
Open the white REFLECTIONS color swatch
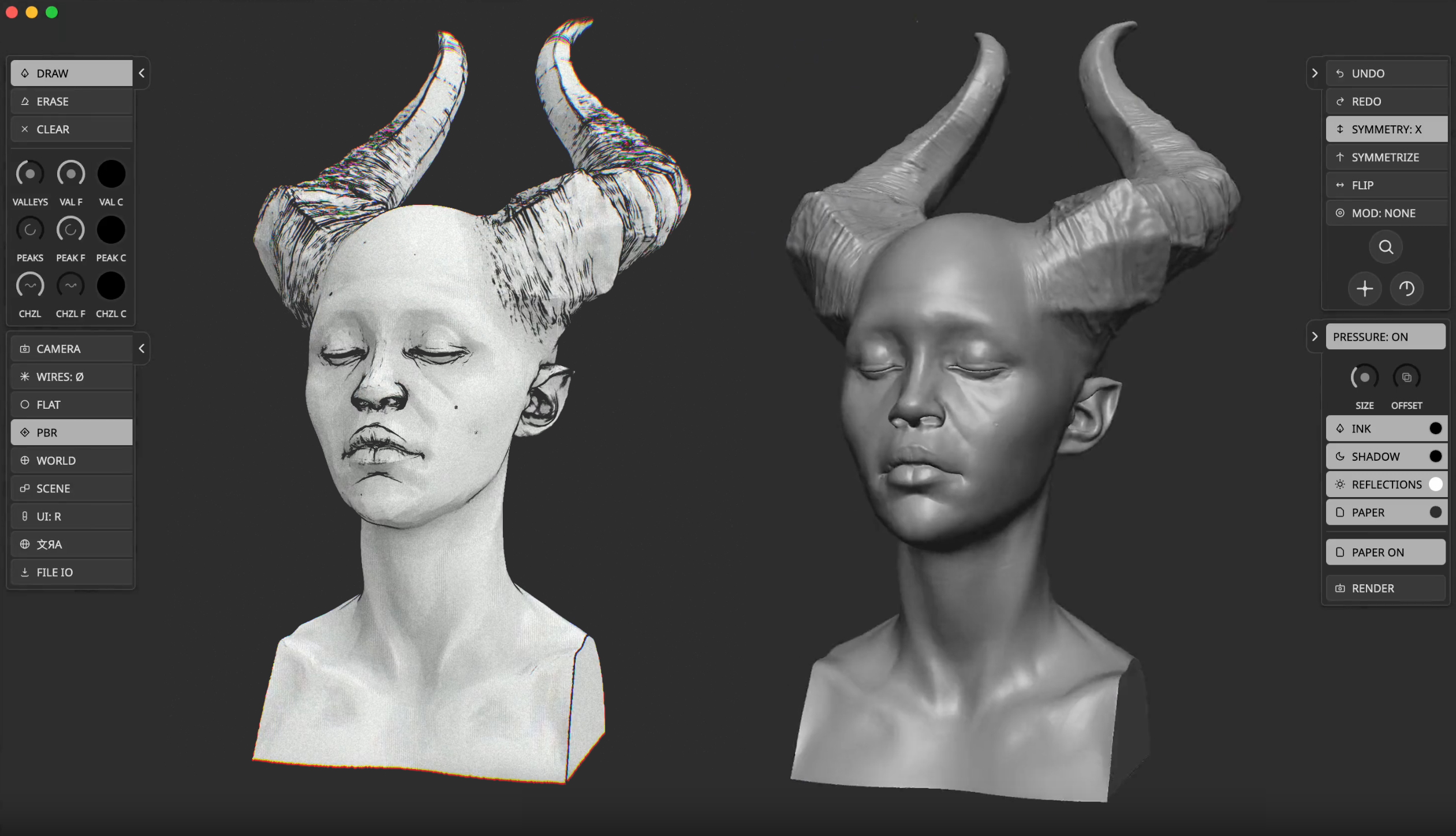[1435, 484]
